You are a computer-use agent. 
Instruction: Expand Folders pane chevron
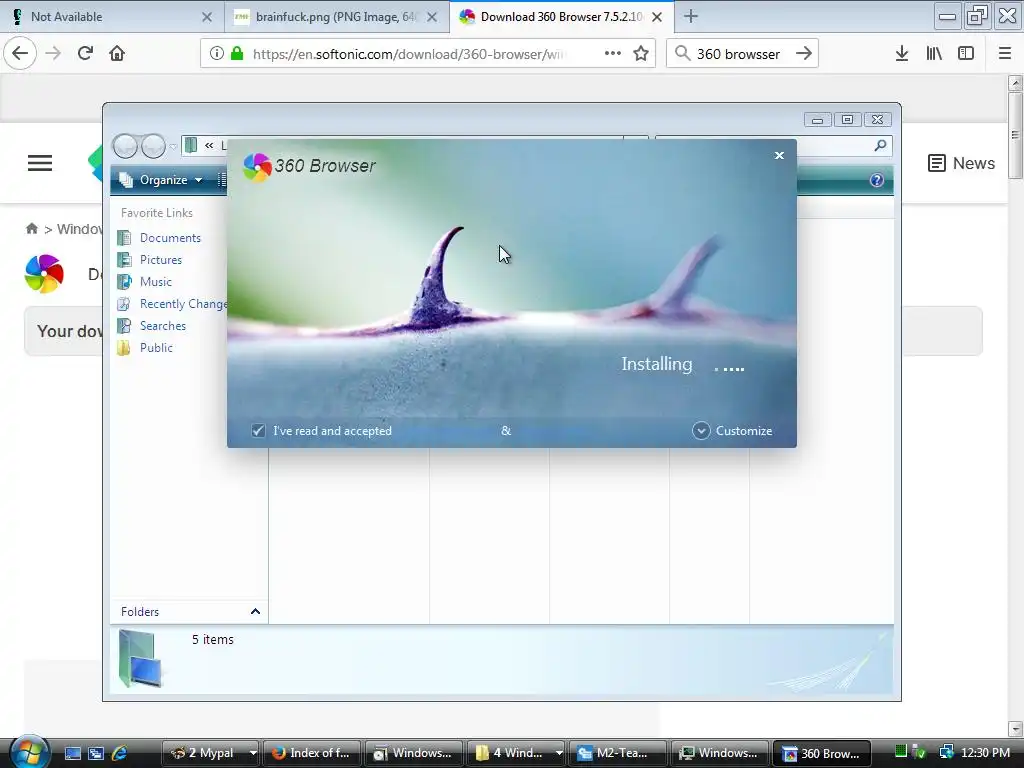click(255, 611)
